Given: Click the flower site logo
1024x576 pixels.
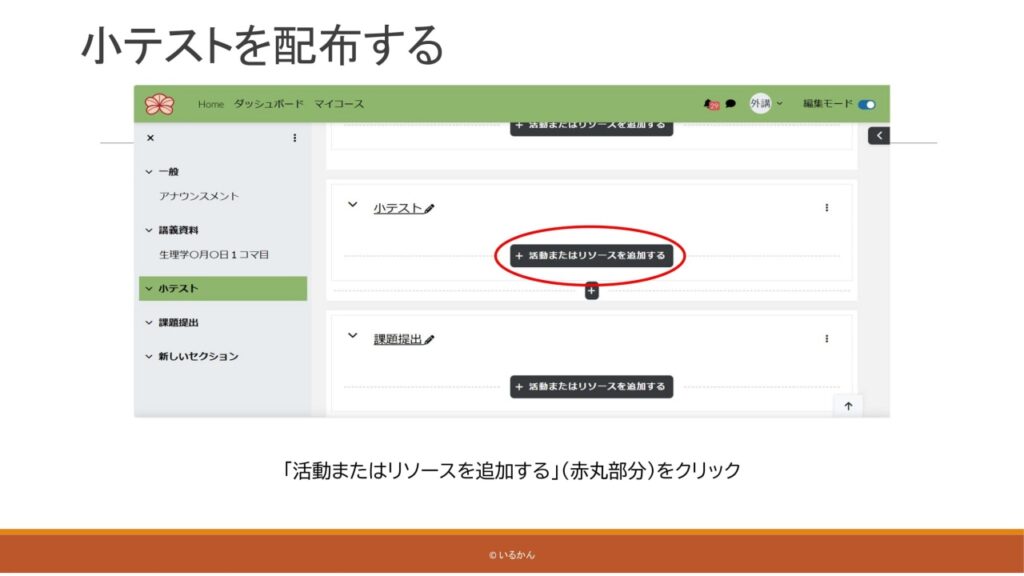Looking at the screenshot, I should click(159, 104).
